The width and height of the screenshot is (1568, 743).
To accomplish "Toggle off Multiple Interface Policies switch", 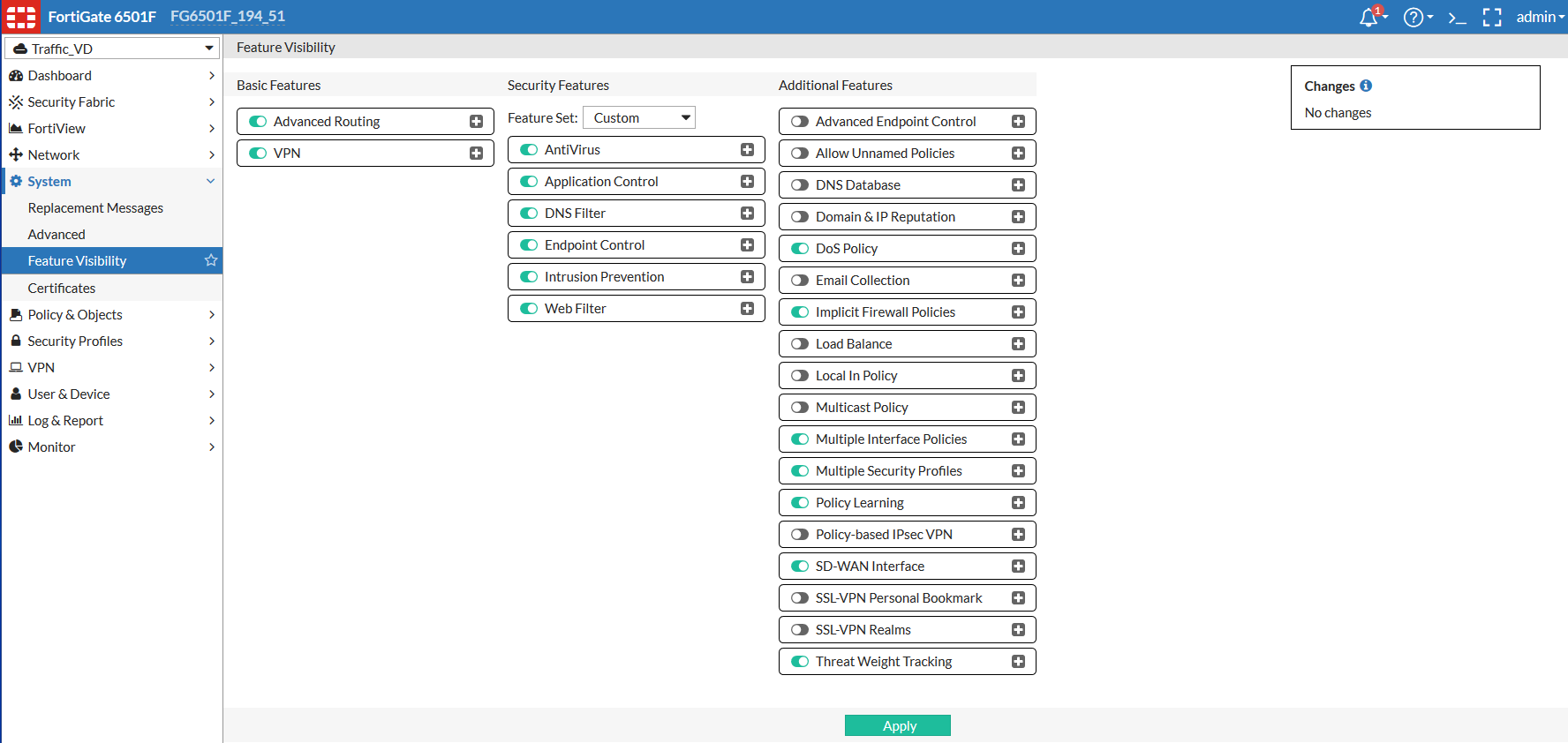I will tap(800, 439).
